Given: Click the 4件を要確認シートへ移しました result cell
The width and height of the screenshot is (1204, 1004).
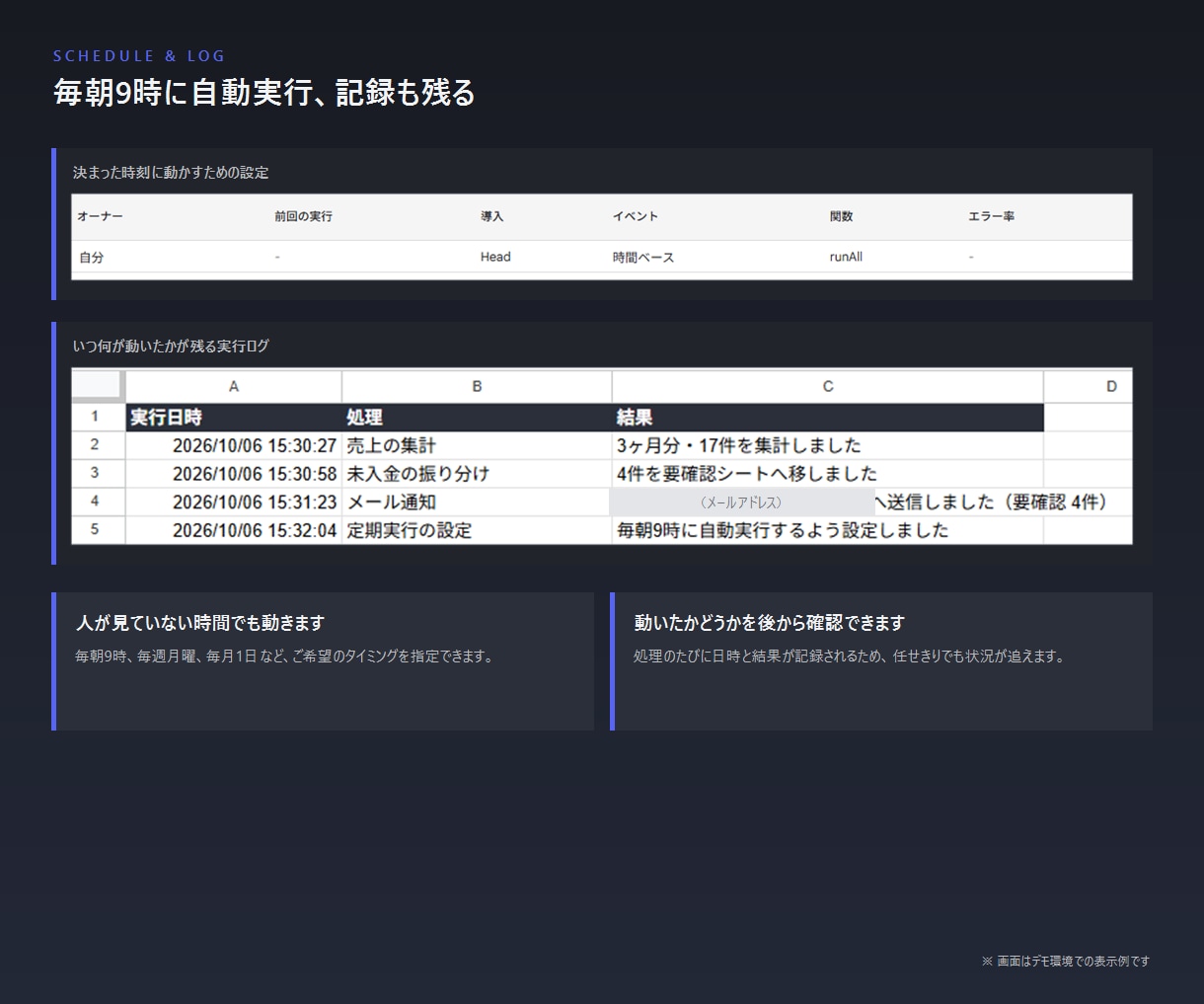Looking at the screenshot, I should (828, 473).
